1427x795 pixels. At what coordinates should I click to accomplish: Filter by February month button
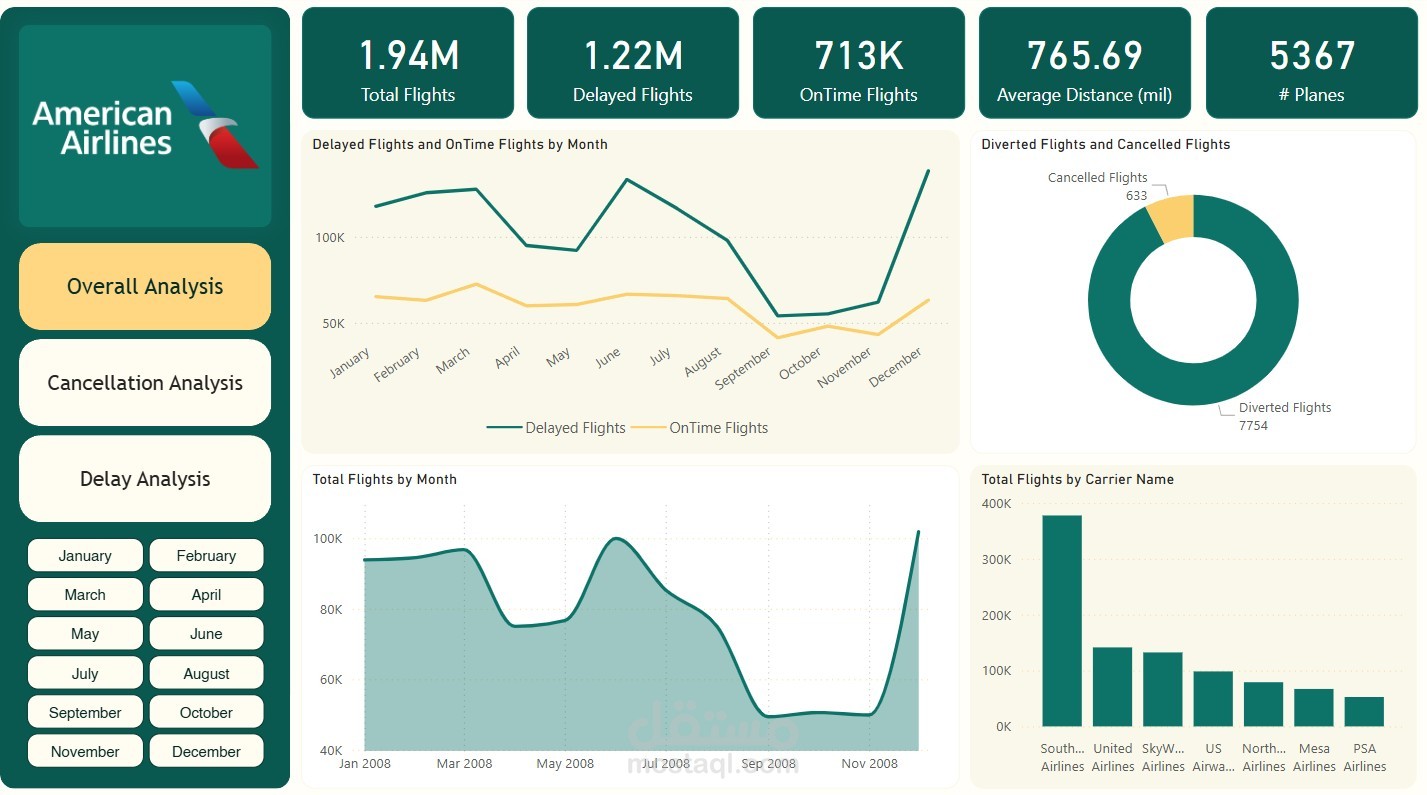point(206,555)
